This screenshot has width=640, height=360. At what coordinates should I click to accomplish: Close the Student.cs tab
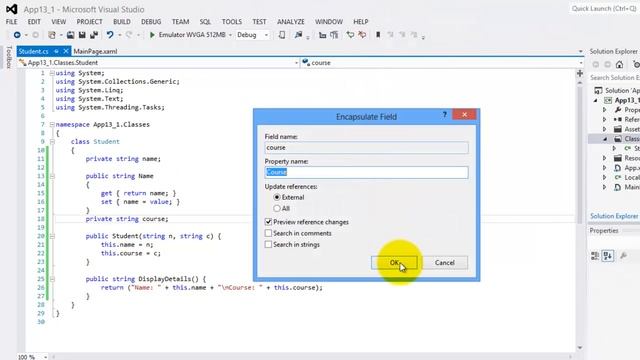pyautogui.click(x=65, y=51)
